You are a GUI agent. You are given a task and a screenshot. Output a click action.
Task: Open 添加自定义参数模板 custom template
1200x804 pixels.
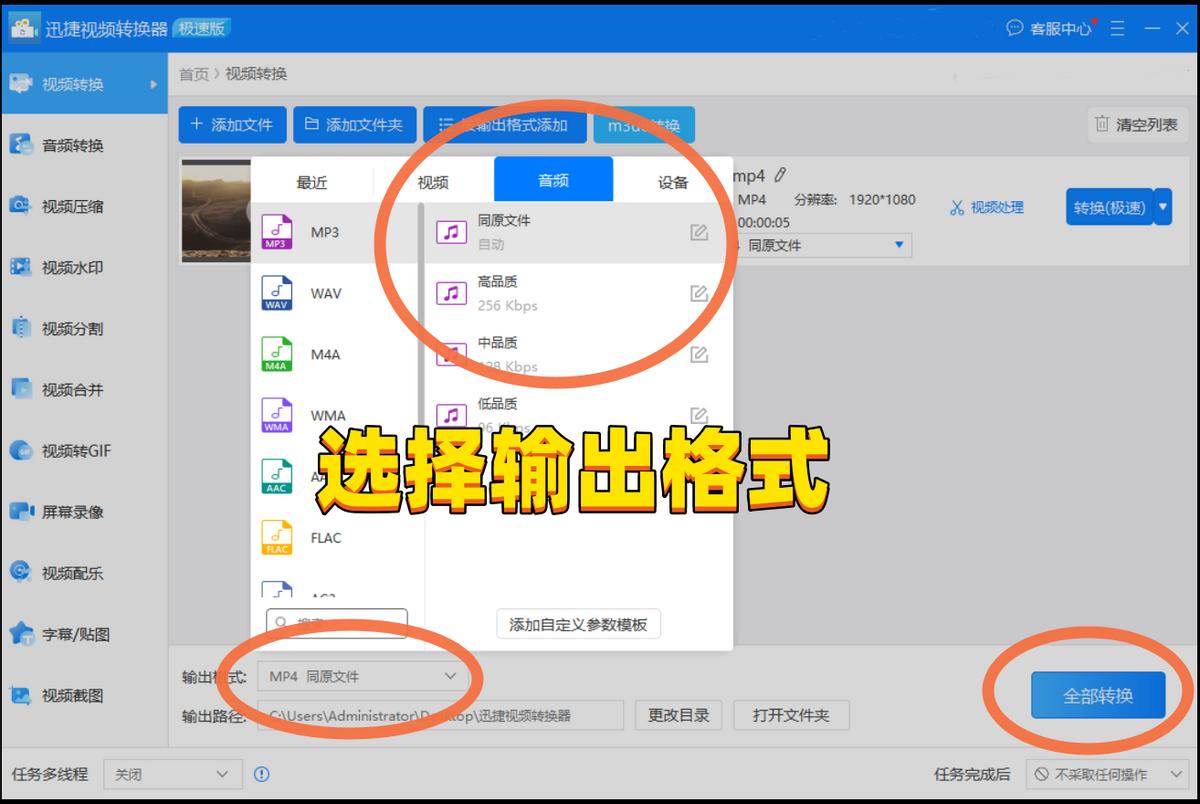point(578,624)
